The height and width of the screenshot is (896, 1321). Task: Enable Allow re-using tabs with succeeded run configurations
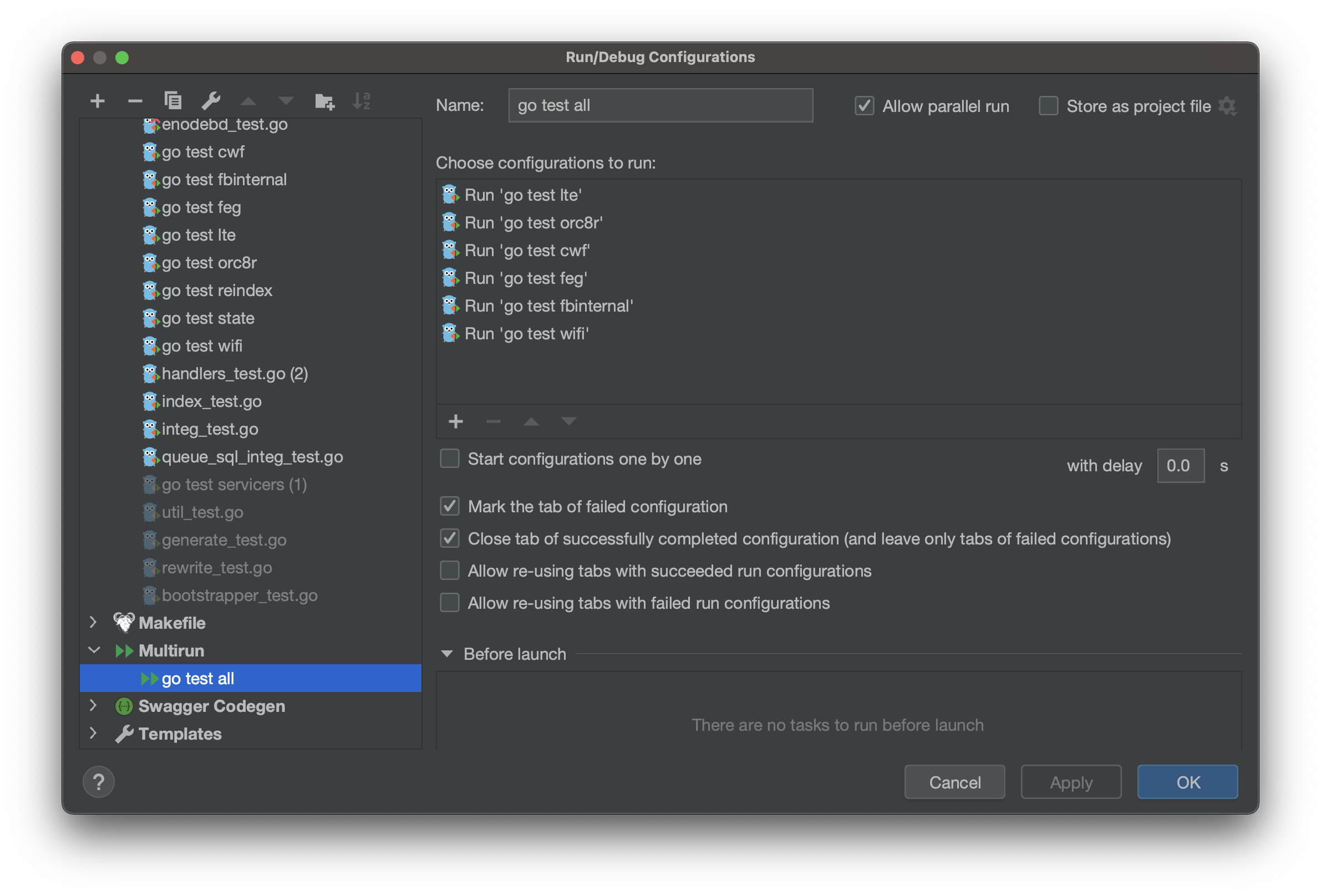449,571
